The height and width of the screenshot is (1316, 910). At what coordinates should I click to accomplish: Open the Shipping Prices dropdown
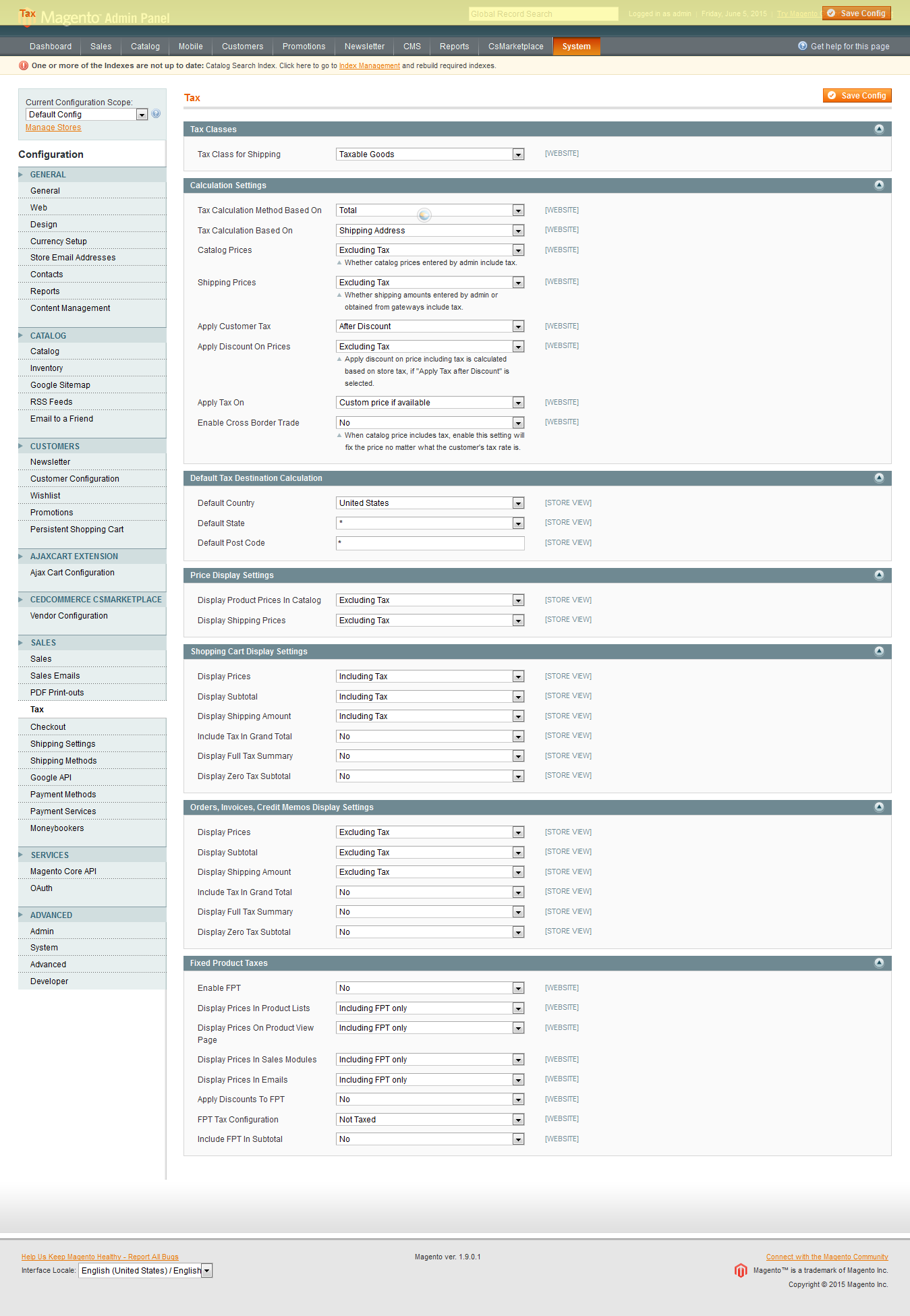coord(430,283)
